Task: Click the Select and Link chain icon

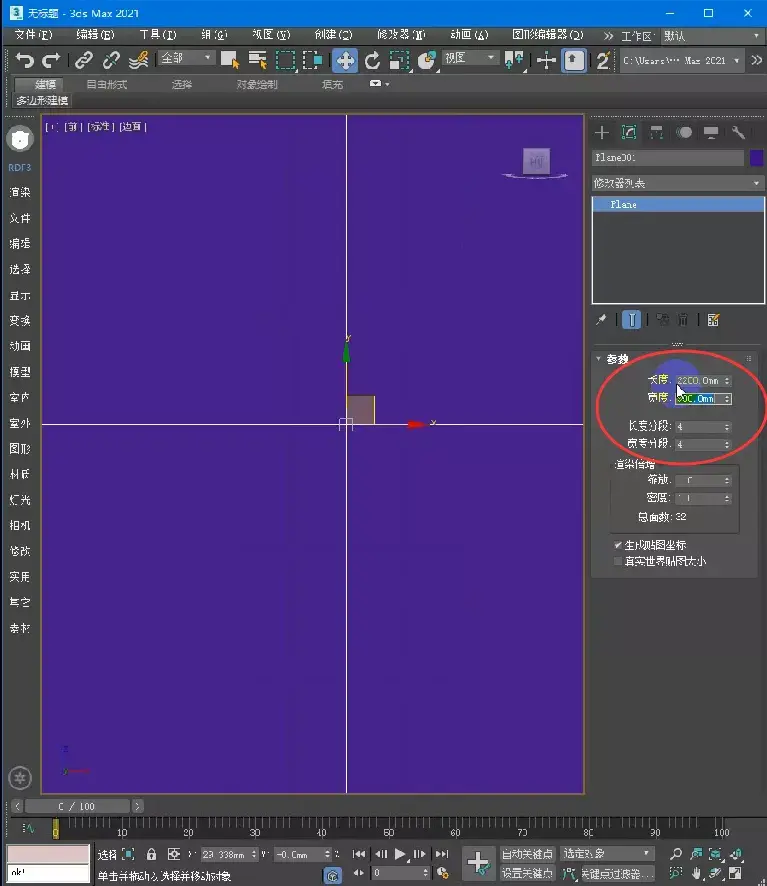Action: click(85, 60)
